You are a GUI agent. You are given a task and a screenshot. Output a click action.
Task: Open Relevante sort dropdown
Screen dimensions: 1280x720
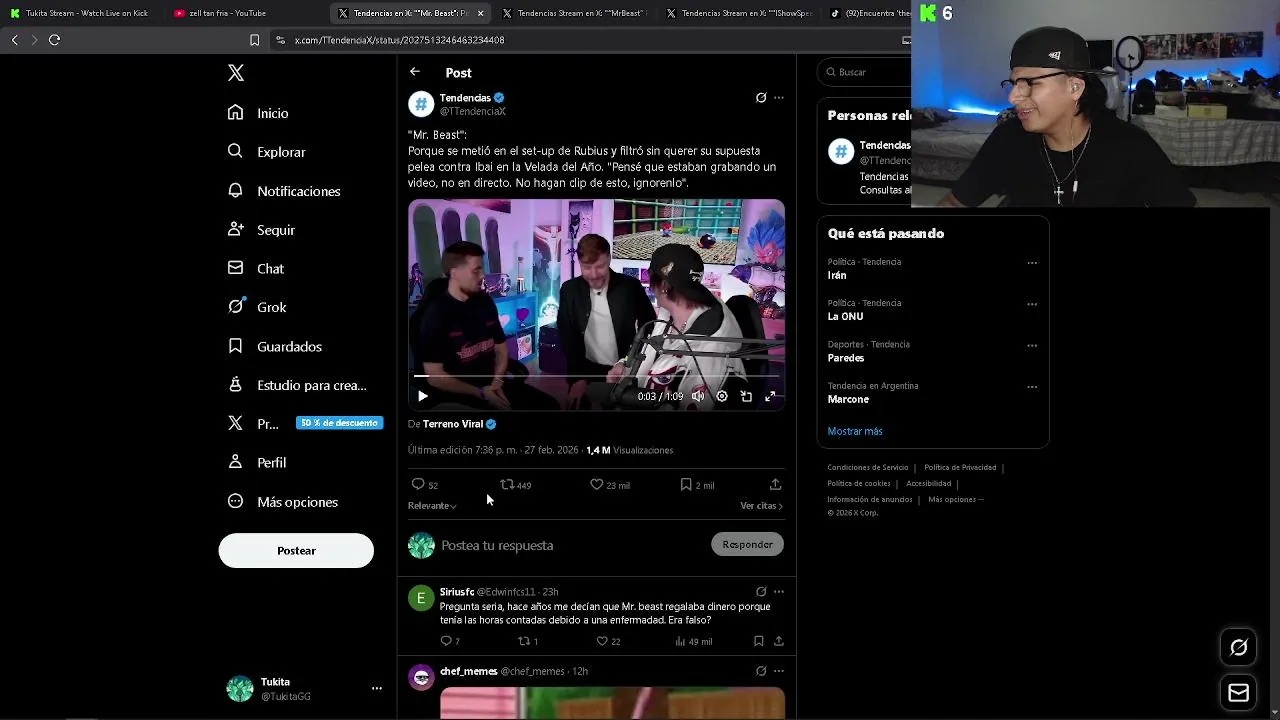432,506
